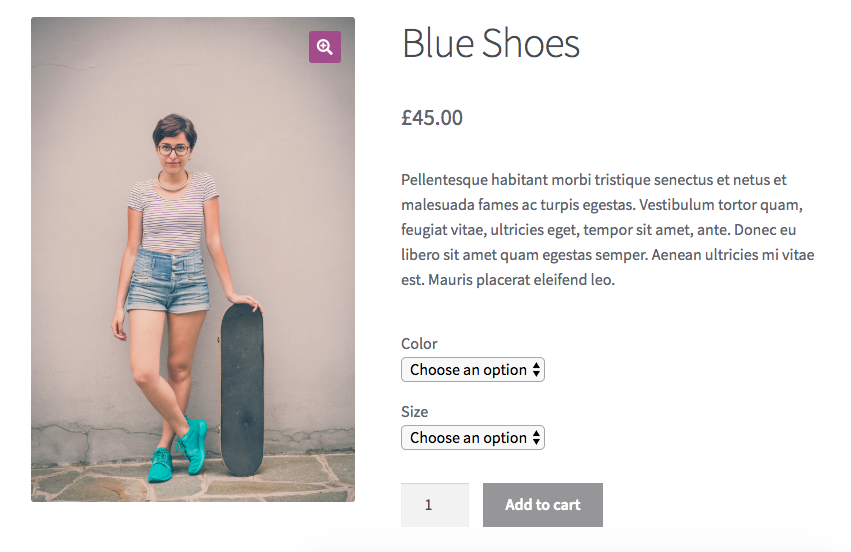This screenshot has height=552, width=851.
Task: Click the Size field label
Action: pyautogui.click(x=415, y=411)
